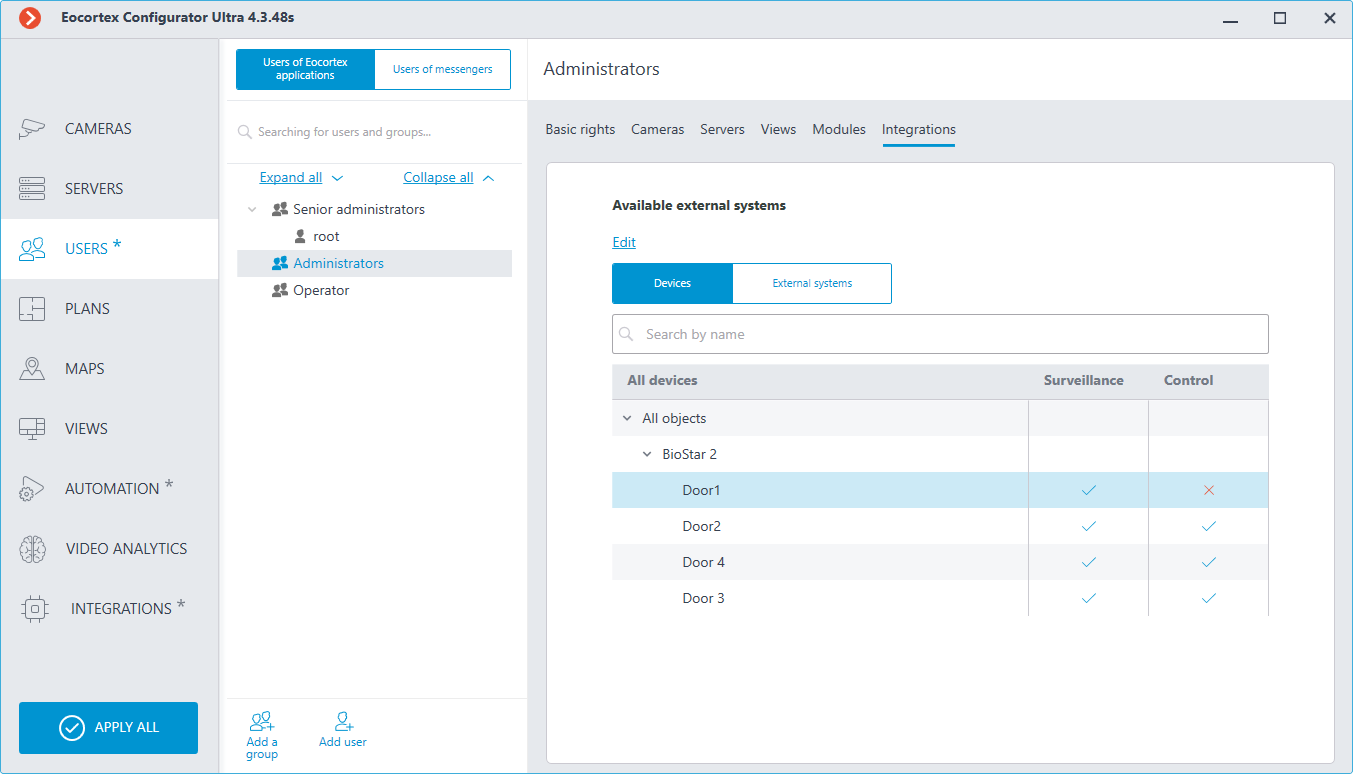1353x774 pixels.
Task: Open the Views monitor icon
Action: click(x=33, y=429)
